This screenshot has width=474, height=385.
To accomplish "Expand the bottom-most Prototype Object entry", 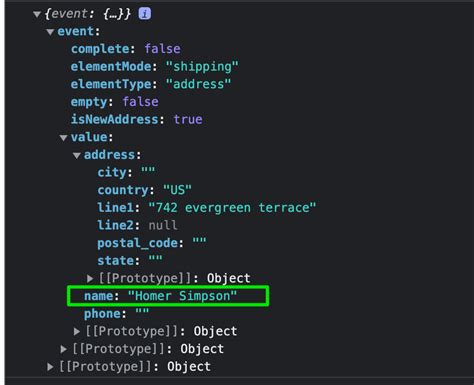I will [x=50, y=367].
